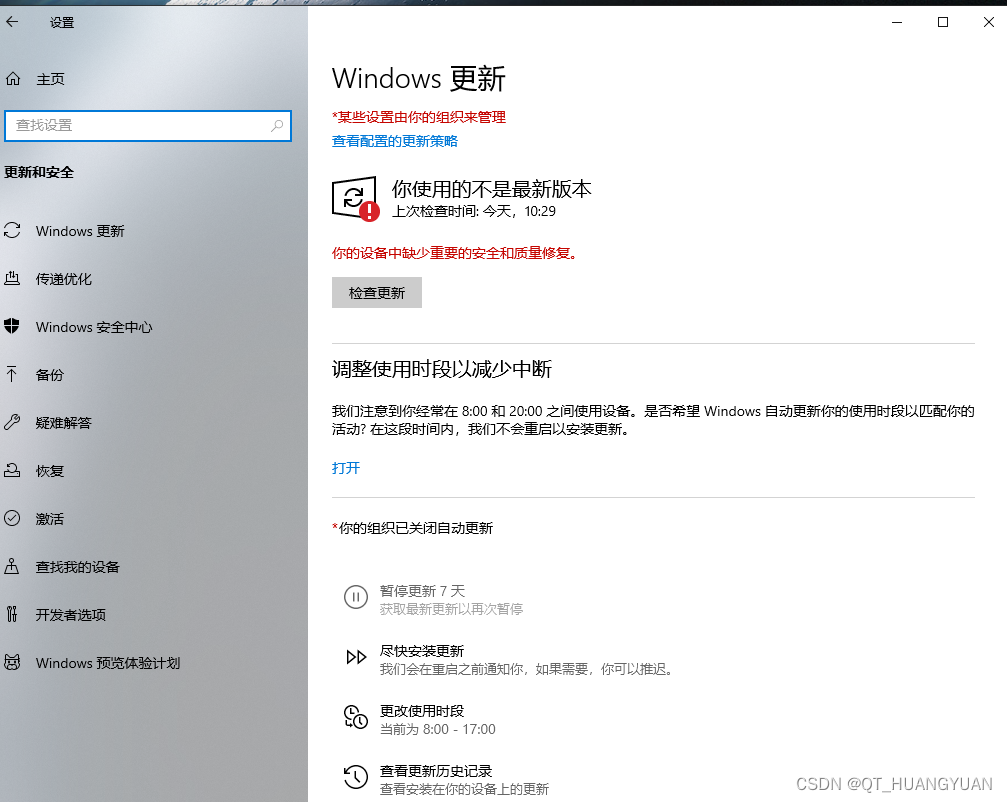Click the back arrow in Settings header
The height and width of the screenshot is (802, 1007).
coord(12,22)
